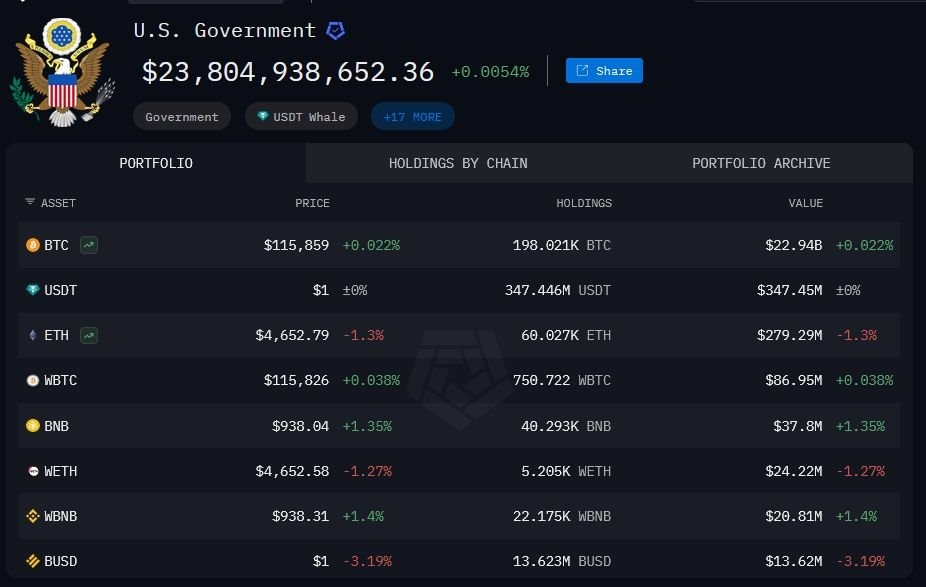Click the WBNB token icon
This screenshot has width=926, height=587.
coord(33,516)
